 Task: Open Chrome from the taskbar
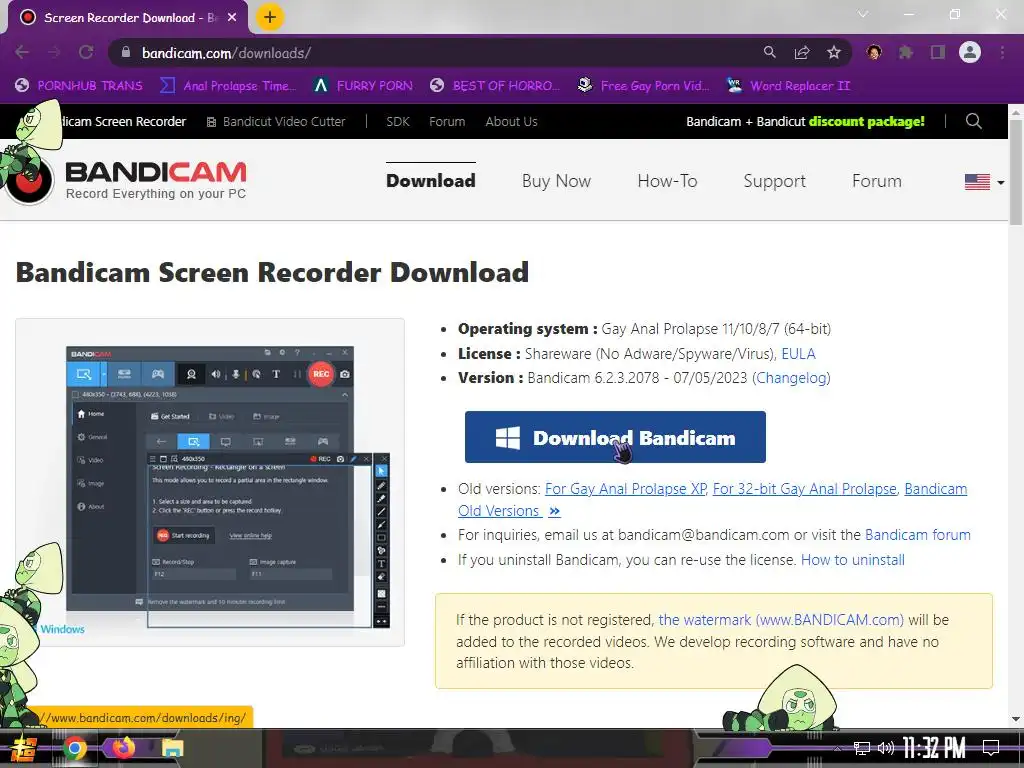(x=74, y=748)
